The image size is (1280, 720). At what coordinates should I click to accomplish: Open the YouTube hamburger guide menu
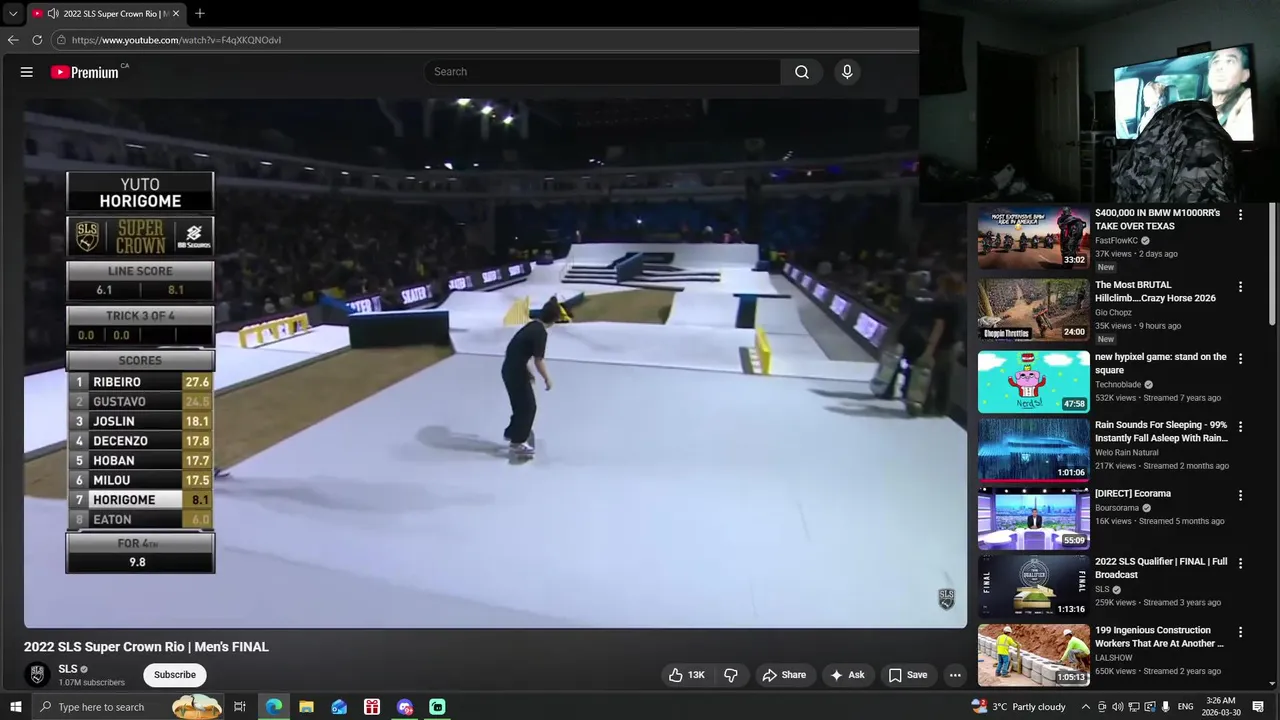tap(27, 72)
